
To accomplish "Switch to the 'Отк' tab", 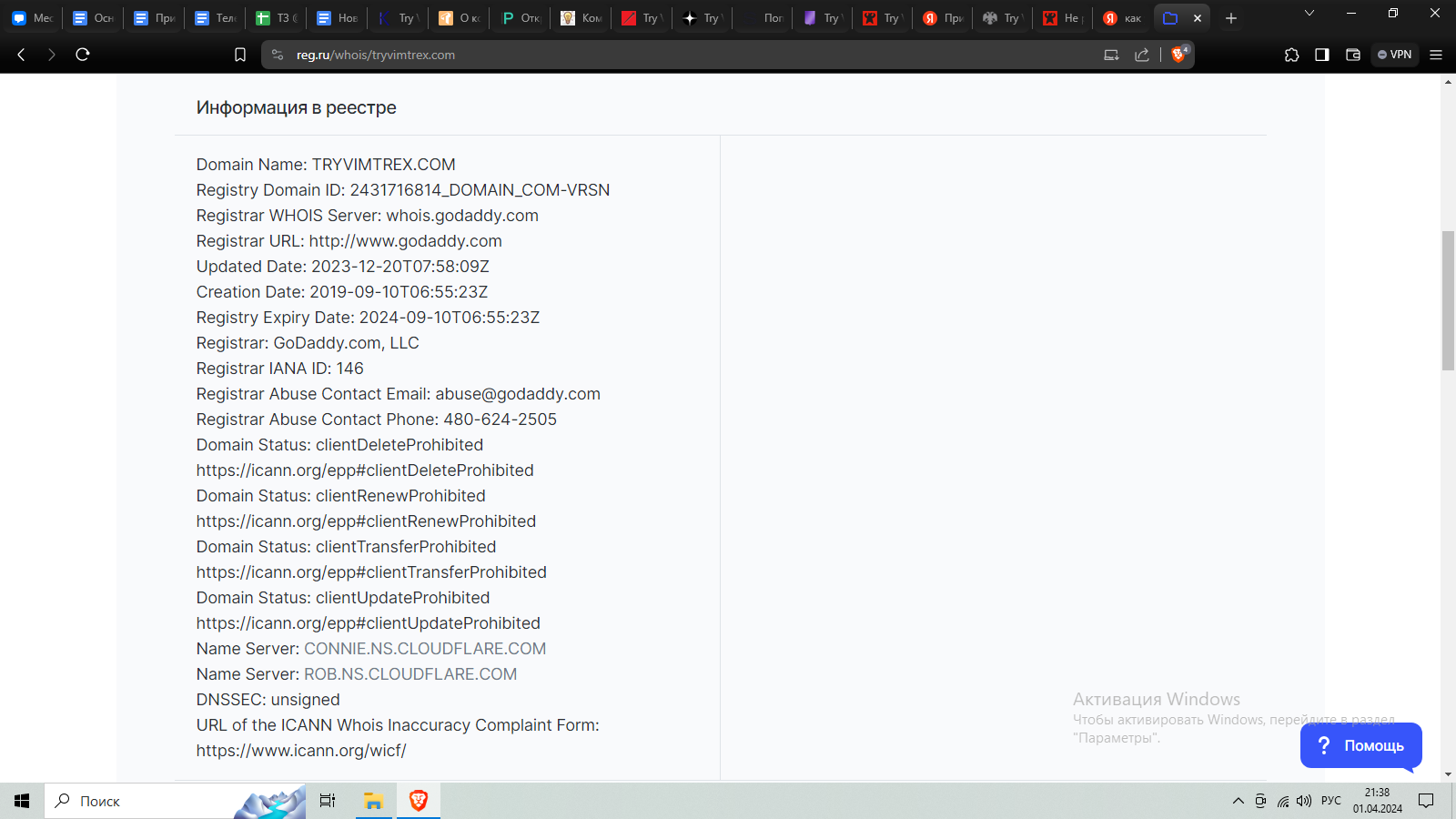I will click(520, 18).
